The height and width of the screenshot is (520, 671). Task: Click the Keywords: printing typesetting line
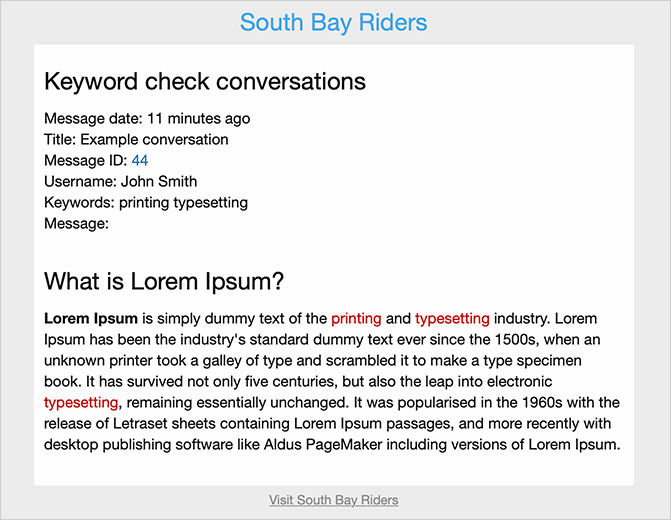point(146,203)
